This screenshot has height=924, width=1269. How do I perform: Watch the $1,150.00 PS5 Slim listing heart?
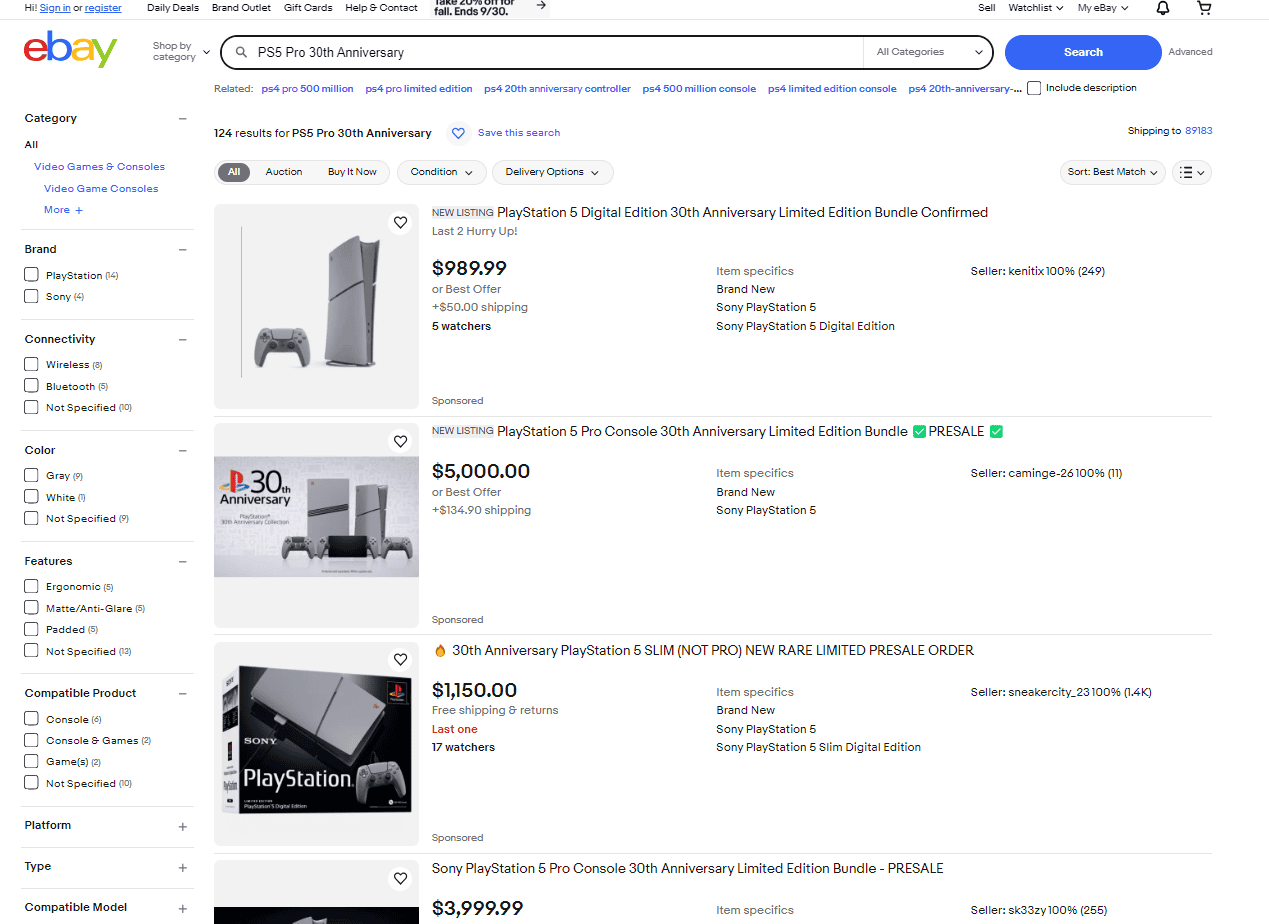coord(400,660)
